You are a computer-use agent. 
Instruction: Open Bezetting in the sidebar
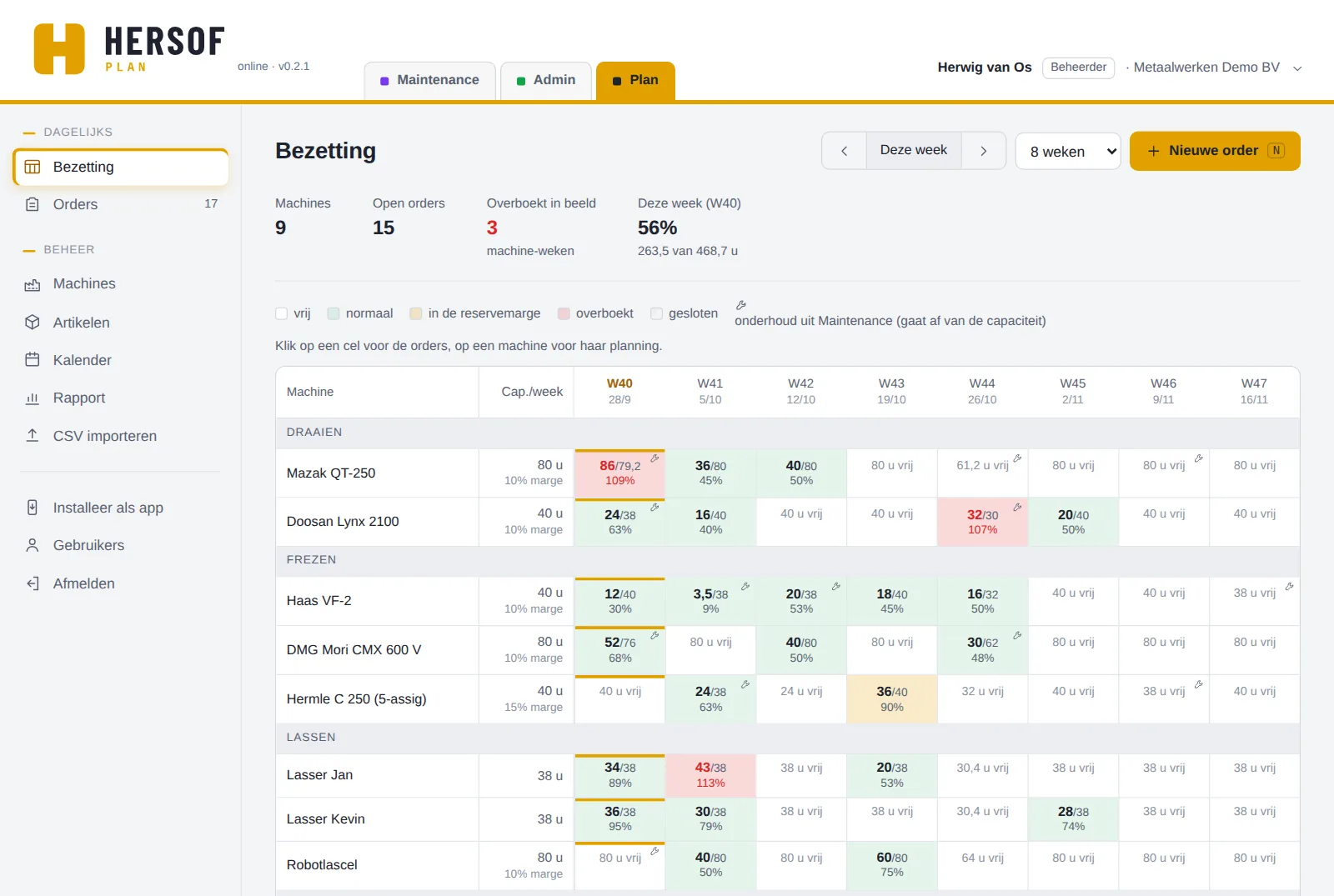tap(121, 167)
